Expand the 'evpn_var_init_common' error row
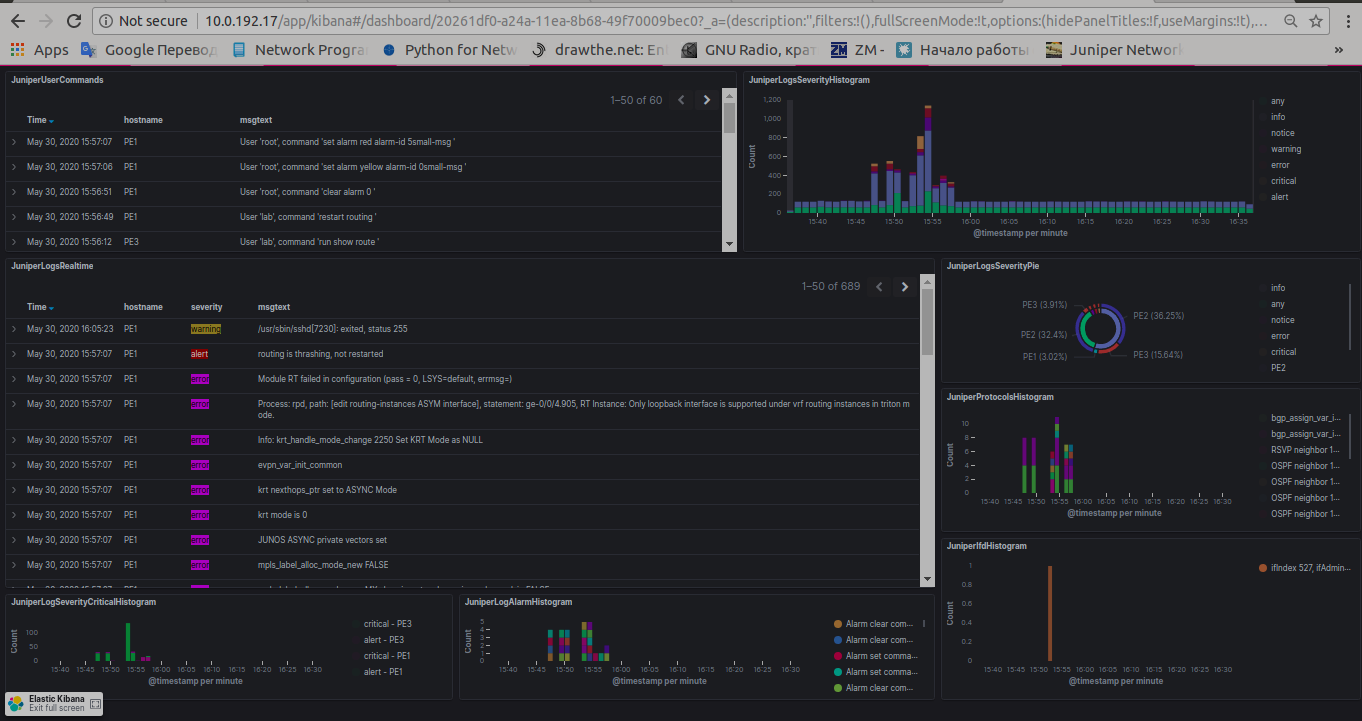Screen dimensions: 1362x721 point(14,465)
